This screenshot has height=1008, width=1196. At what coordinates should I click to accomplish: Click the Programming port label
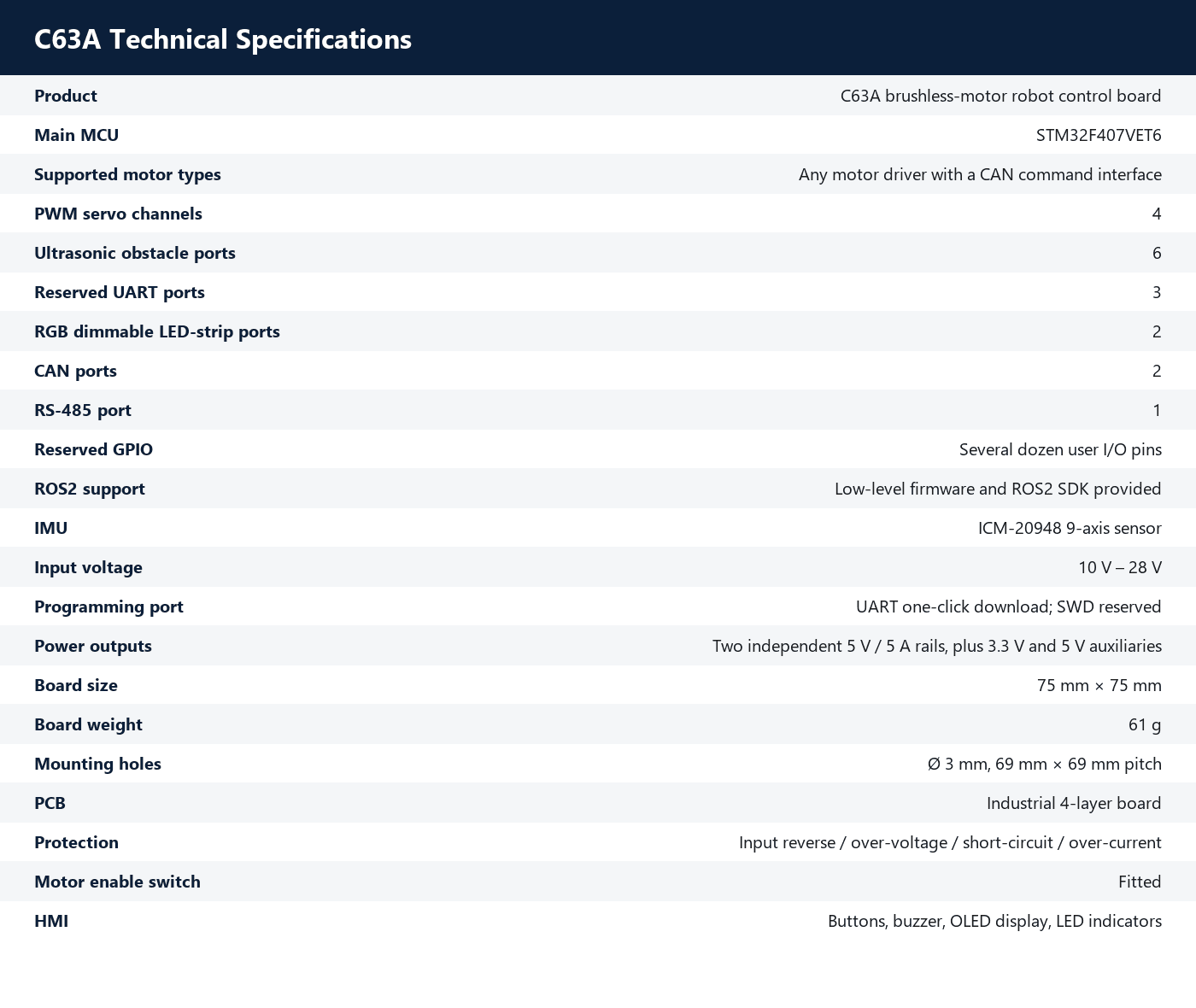click(x=108, y=607)
